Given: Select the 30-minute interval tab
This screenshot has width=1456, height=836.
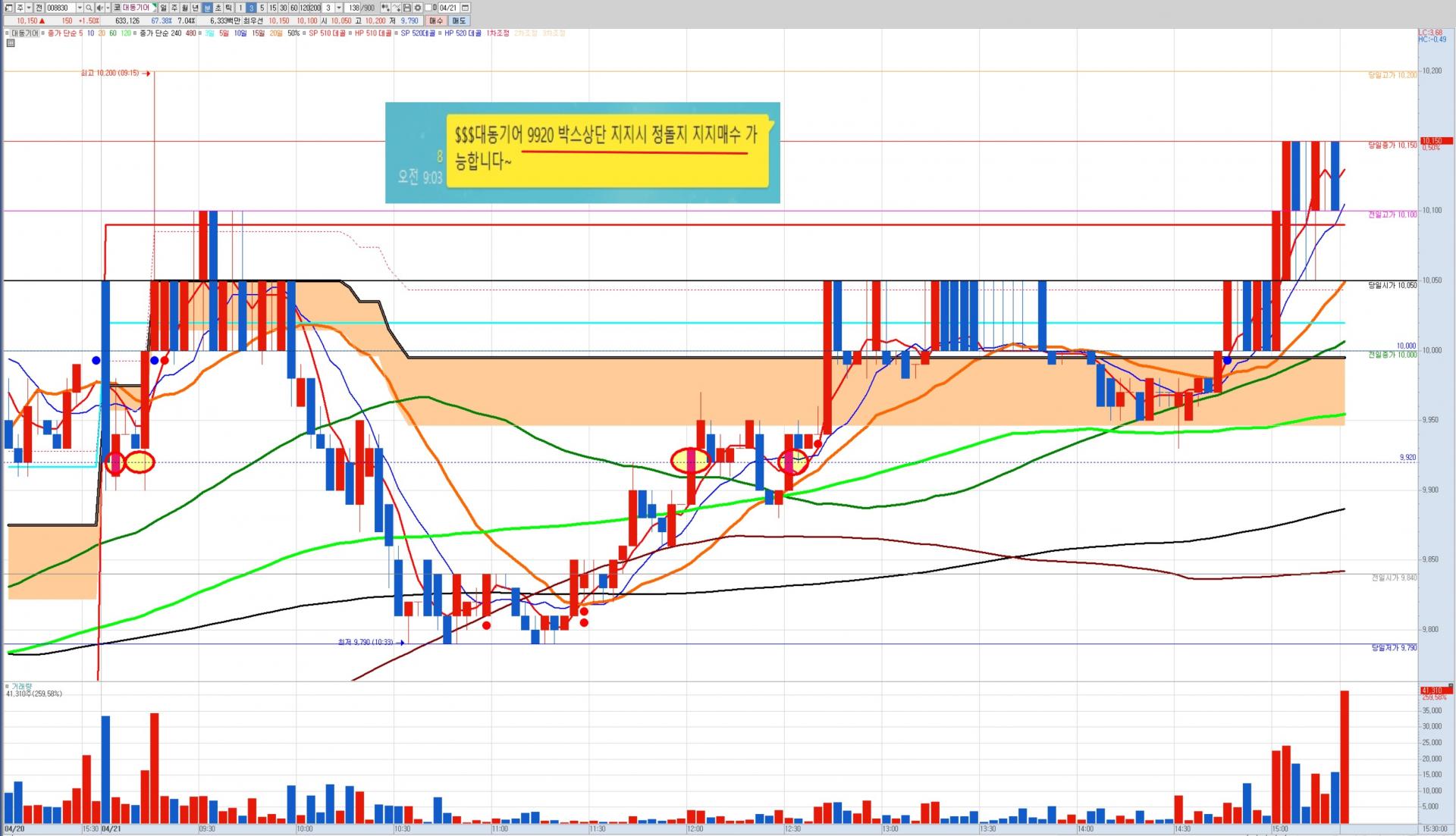Looking at the screenshot, I should [x=283, y=8].
